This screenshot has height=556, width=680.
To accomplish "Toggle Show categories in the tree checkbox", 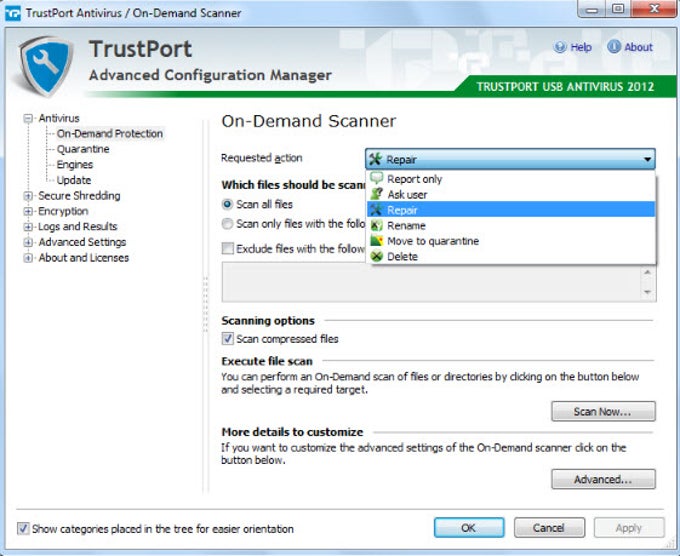I will pyautogui.click(x=23, y=529).
